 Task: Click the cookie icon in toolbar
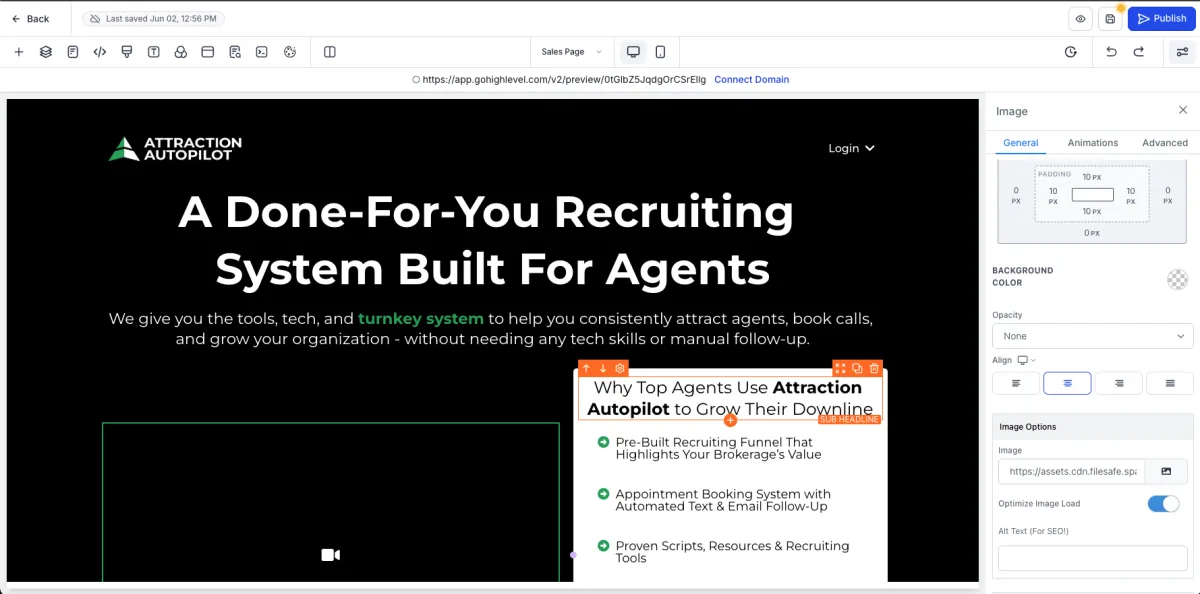coord(290,52)
